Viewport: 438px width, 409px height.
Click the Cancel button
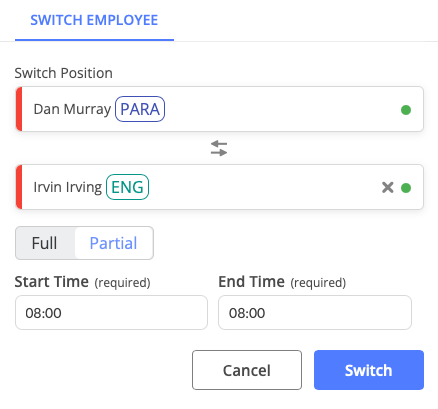point(247,370)
